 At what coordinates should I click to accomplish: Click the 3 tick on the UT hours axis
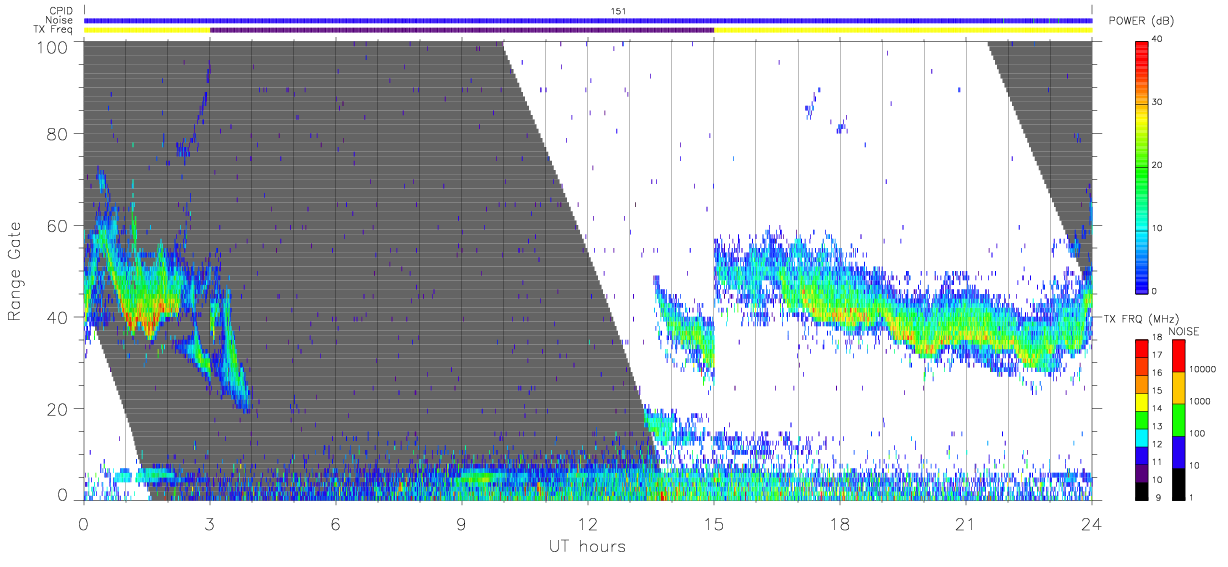click(x=210, y=524)
